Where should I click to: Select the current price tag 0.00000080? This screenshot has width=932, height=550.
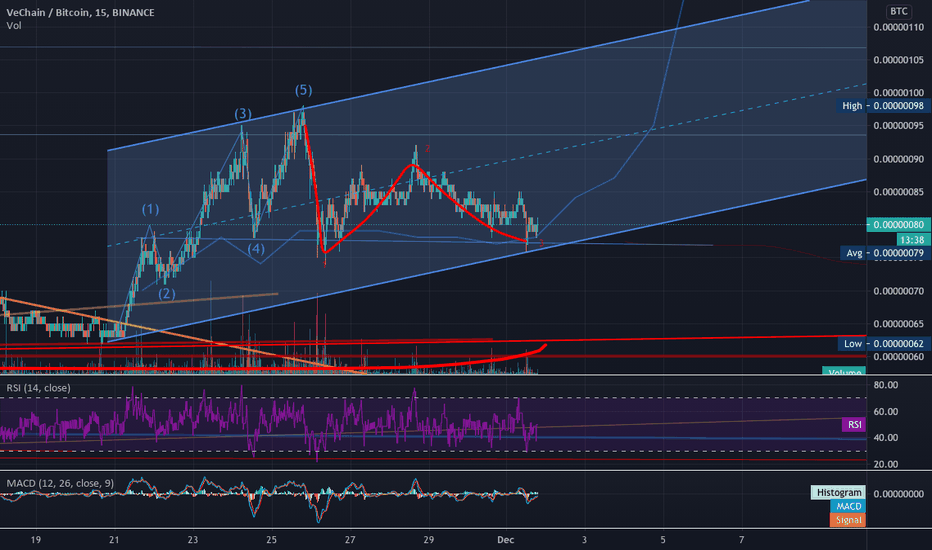click(x=899, y=225)
